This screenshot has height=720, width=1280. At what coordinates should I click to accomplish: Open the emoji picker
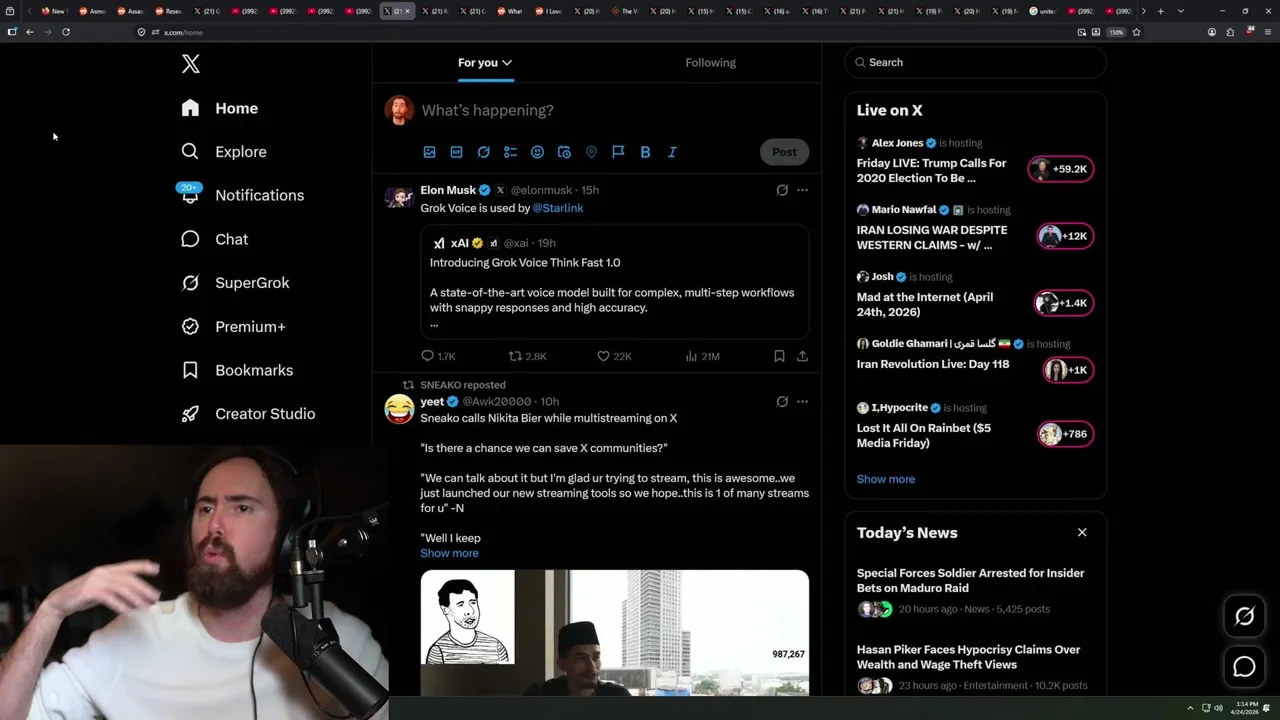(537, 152)
